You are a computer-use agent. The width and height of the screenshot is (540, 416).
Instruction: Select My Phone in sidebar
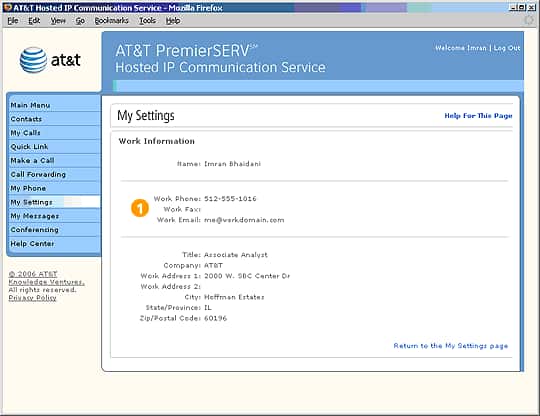28,188
